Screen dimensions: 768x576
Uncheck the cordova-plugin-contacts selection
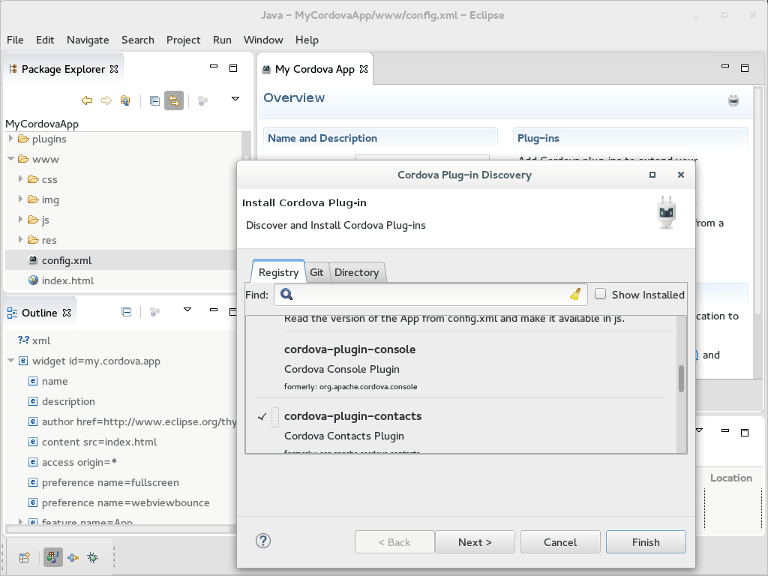click(x=262, y=417)
